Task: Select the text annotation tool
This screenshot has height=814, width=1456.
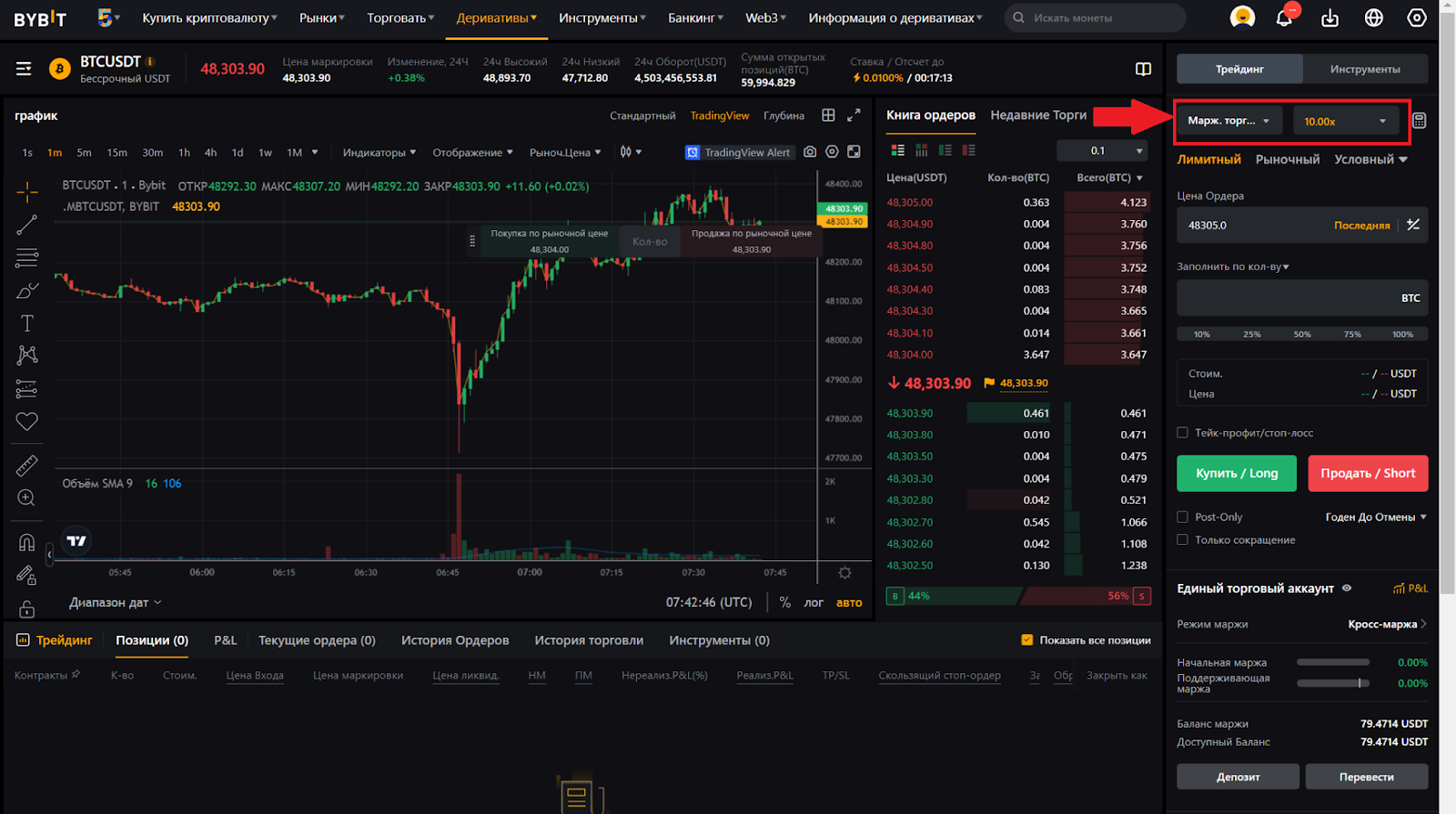Action: tap(26, 323)
